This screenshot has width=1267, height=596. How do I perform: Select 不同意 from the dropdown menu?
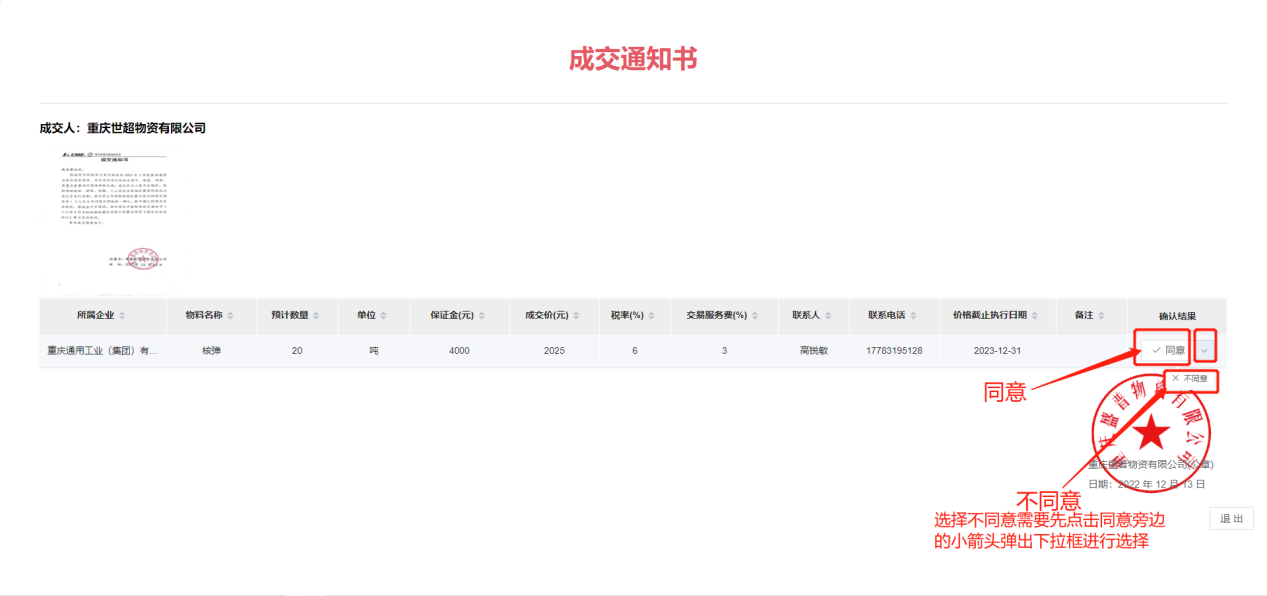[1190, 380]
